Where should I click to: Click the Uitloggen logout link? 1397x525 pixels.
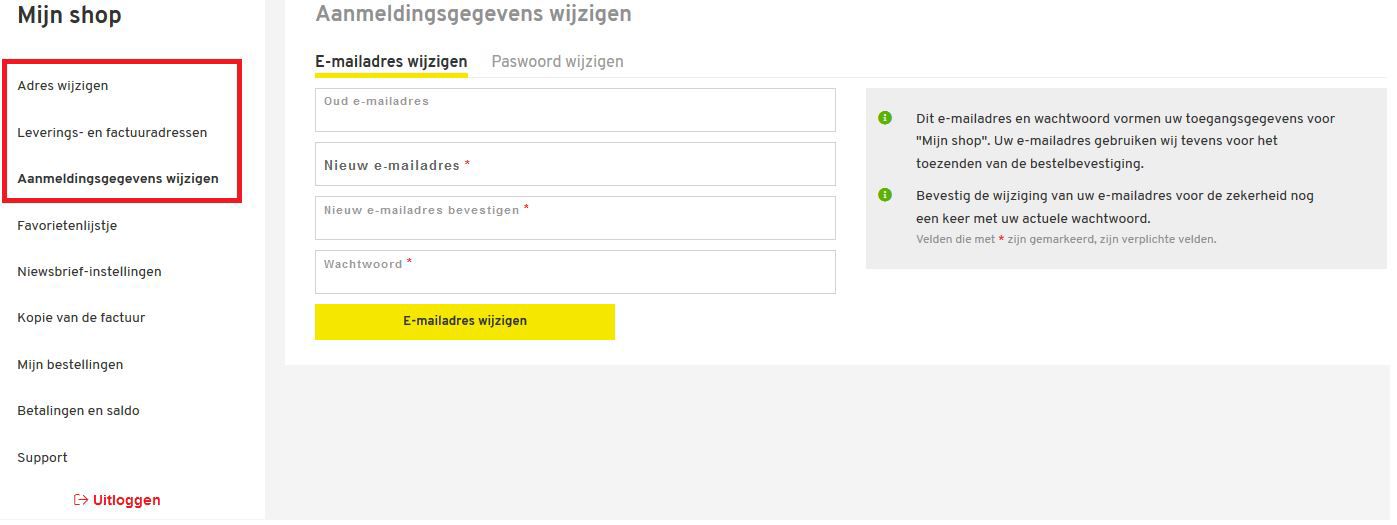(x=117, y=500)
